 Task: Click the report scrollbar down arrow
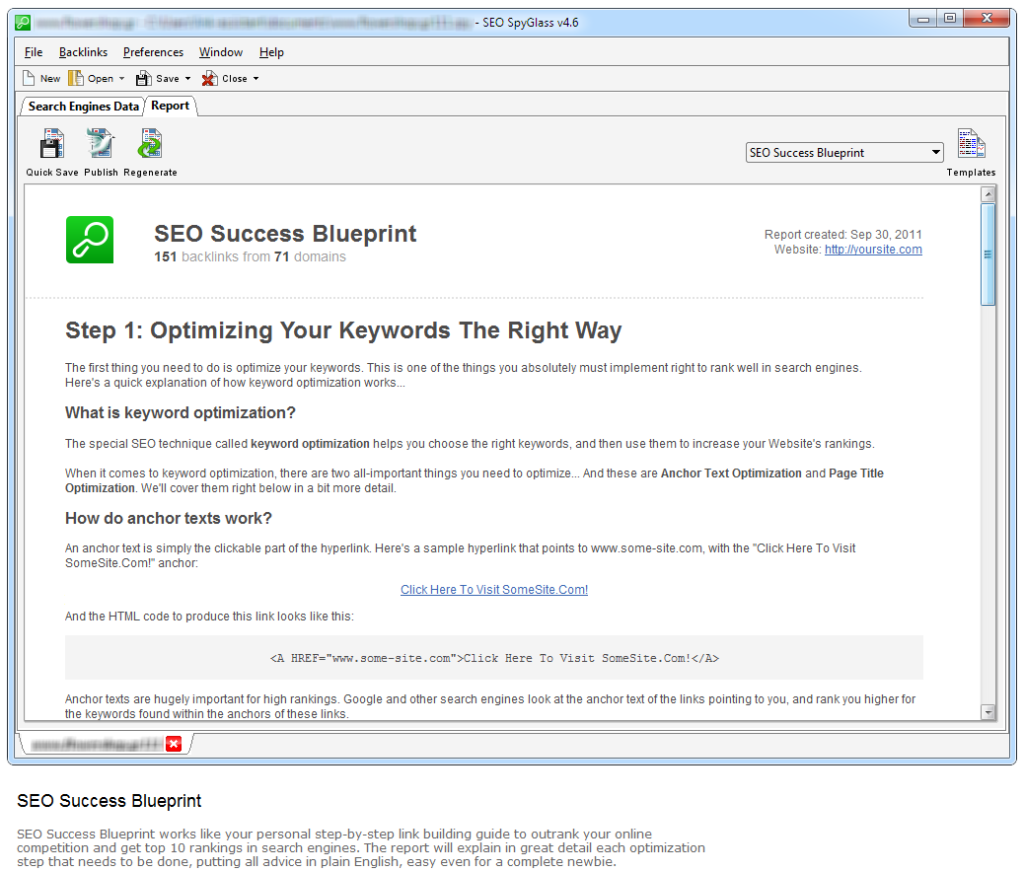point(988,712)
